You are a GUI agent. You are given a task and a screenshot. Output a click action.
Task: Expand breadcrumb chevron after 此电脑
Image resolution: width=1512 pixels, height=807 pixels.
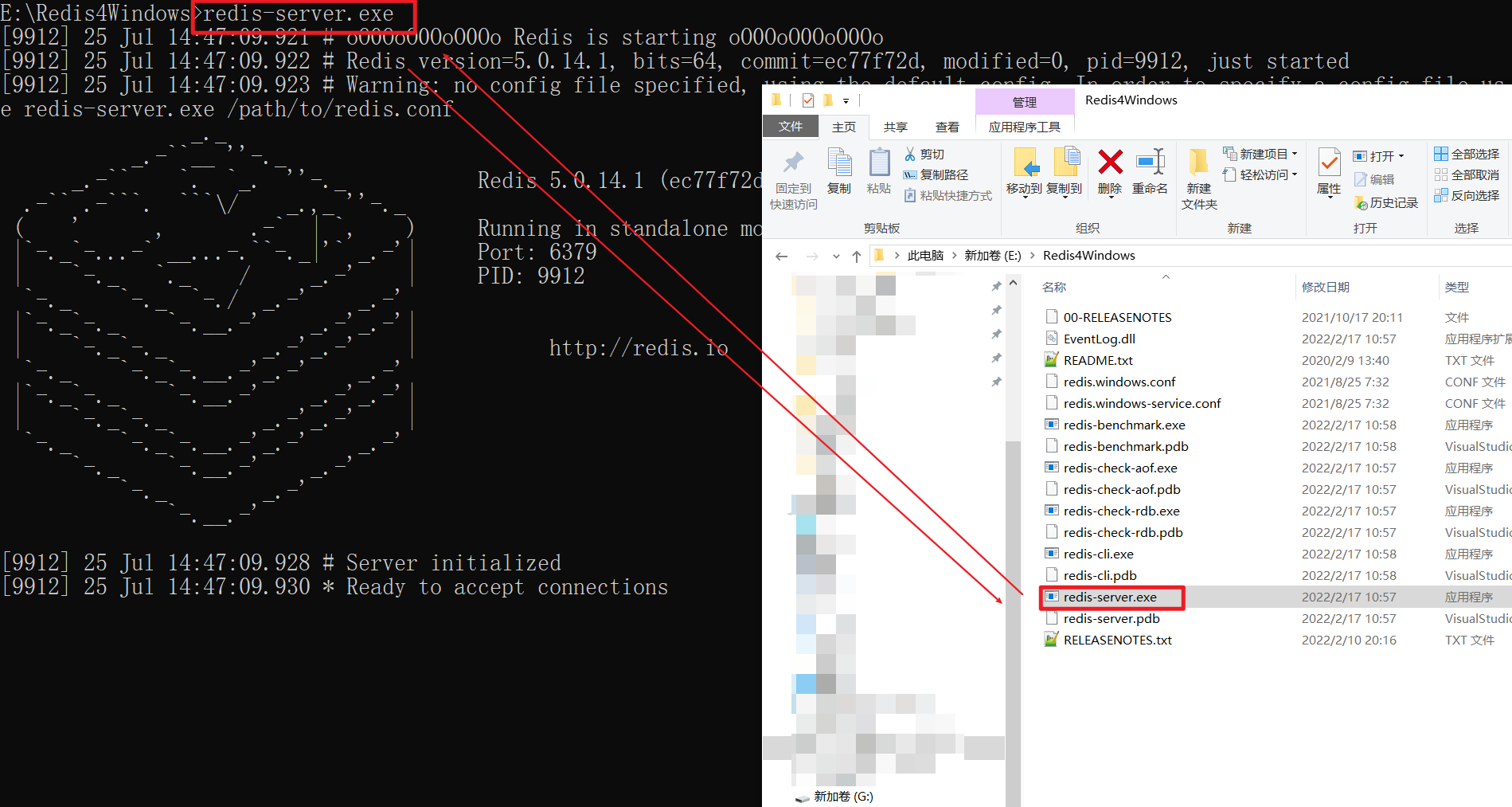pos(954,256)
